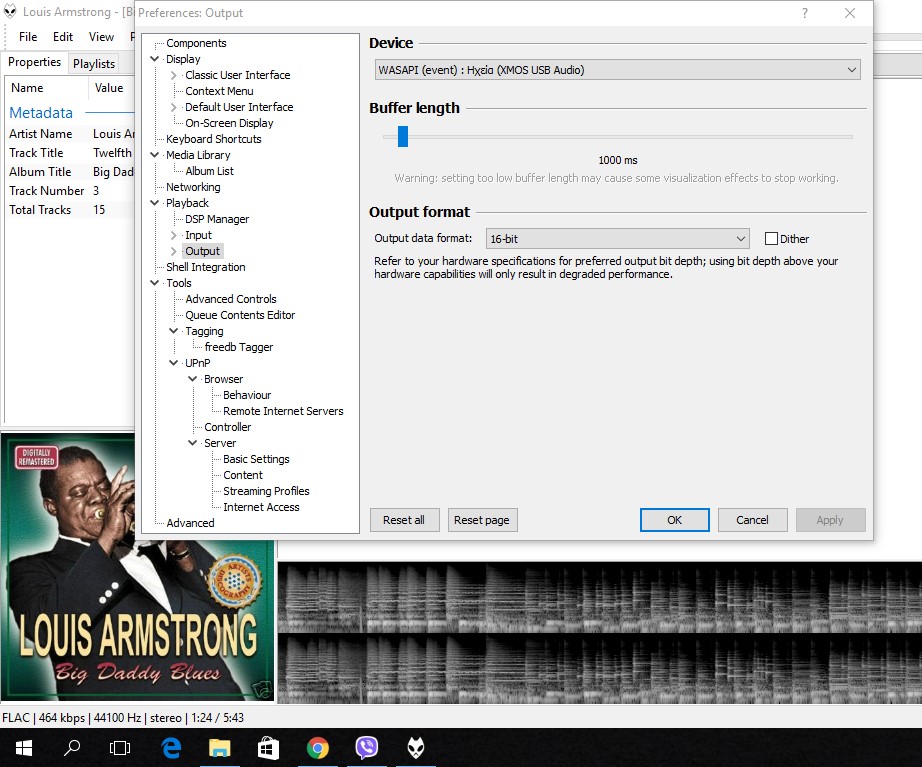Launch Google Chrome from the taskbar
This screenshot has width=922, height=767.
tap(318, 747)
